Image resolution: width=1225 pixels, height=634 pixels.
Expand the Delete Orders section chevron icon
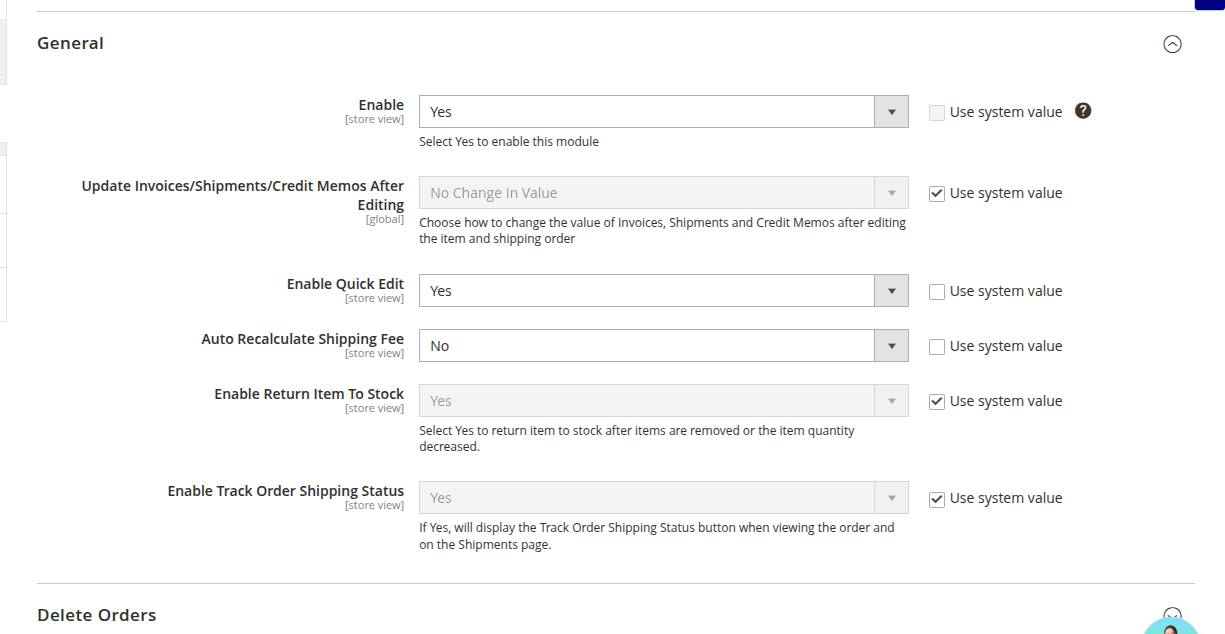[x=1172, y=616]
